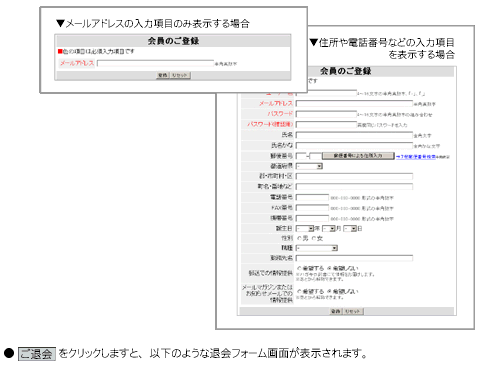Click リセット button in the email-only form

[x=180, y=75]
